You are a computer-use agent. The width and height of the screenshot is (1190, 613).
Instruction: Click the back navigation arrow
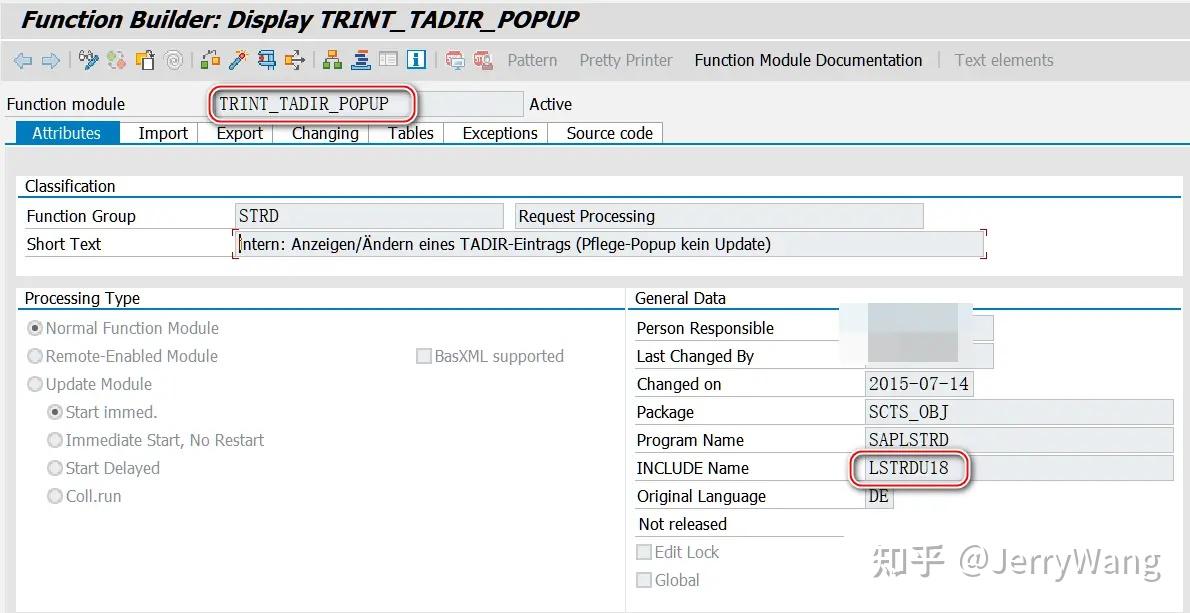[x=22, y=60]
